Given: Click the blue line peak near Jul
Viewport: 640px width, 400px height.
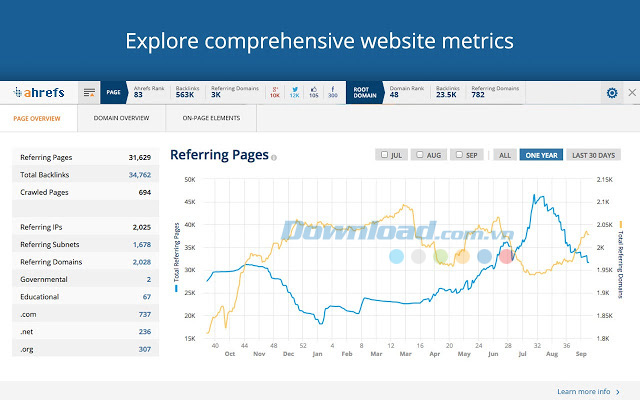Looking at the screenshot, I should click(x=534, y=196).
